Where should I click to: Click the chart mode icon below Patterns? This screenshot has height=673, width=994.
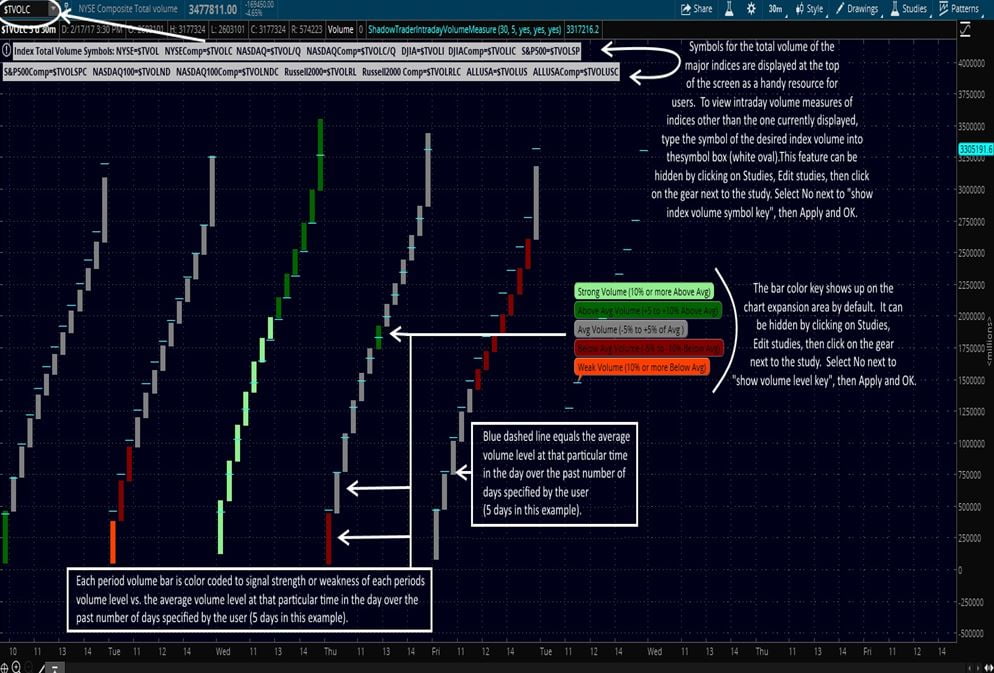coord(966,29)
